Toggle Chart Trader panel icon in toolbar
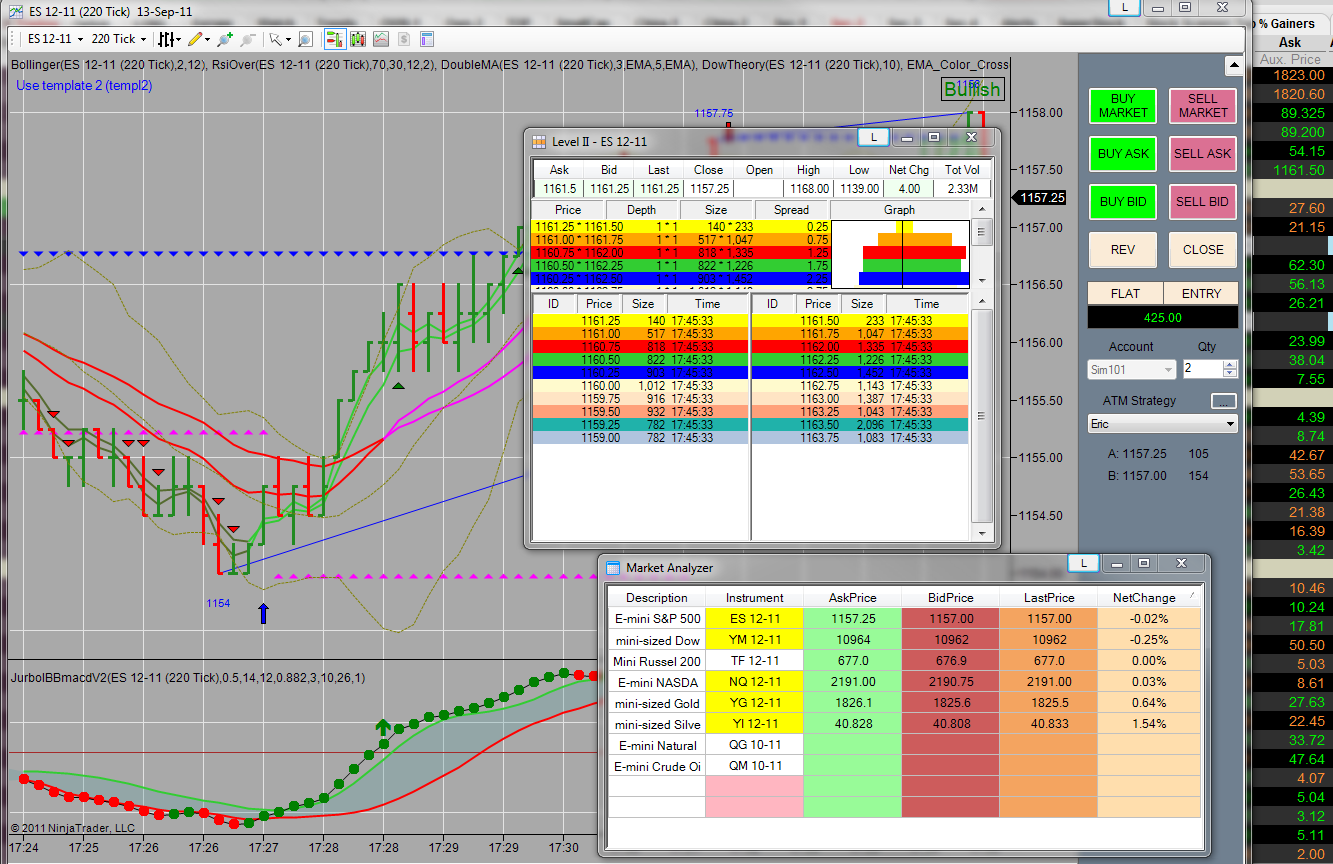1333x864 pixels. tap(334, 39)
